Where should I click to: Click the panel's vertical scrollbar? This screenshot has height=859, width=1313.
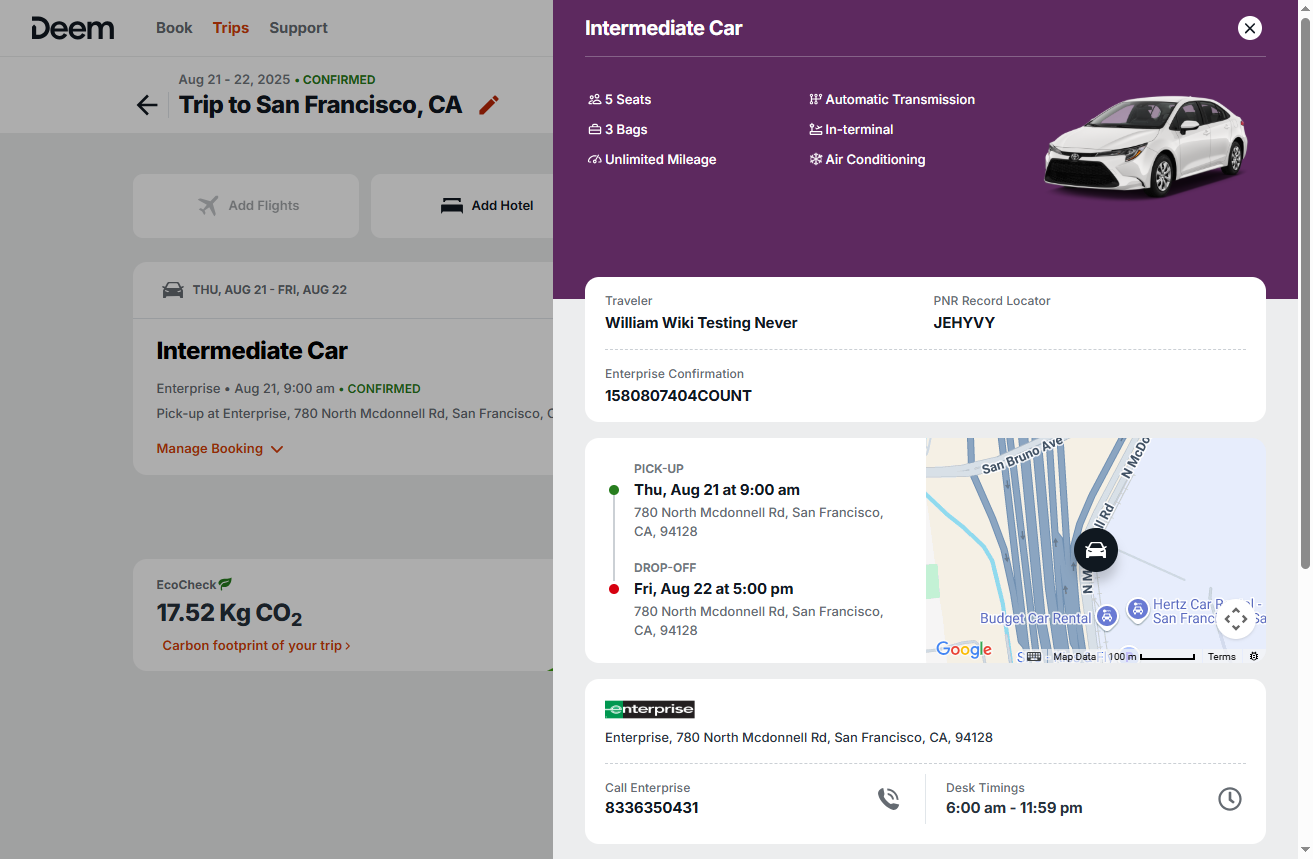click(x=1304, y=300)
